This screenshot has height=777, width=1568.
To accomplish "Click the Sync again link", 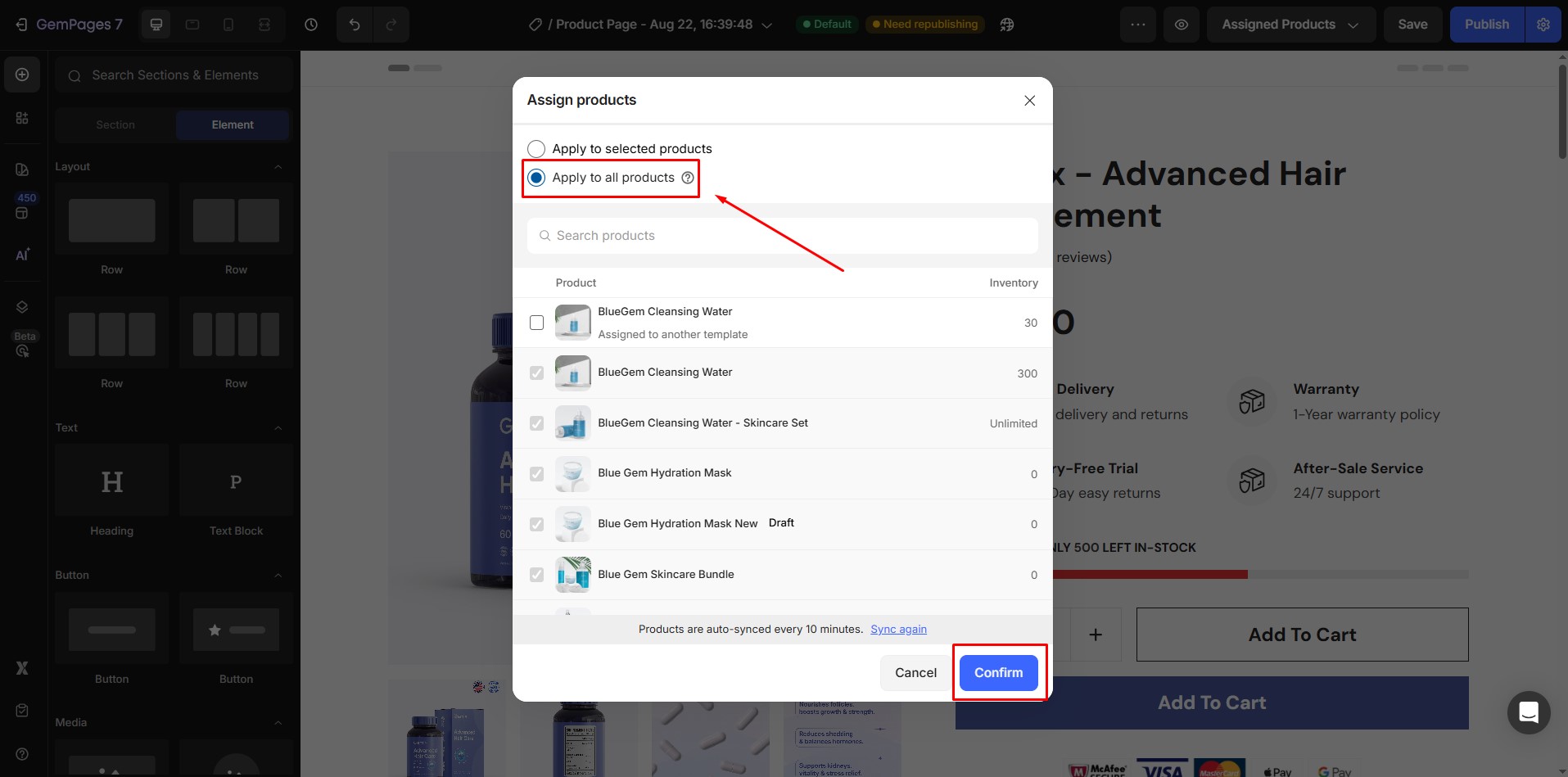I will 898,629.
